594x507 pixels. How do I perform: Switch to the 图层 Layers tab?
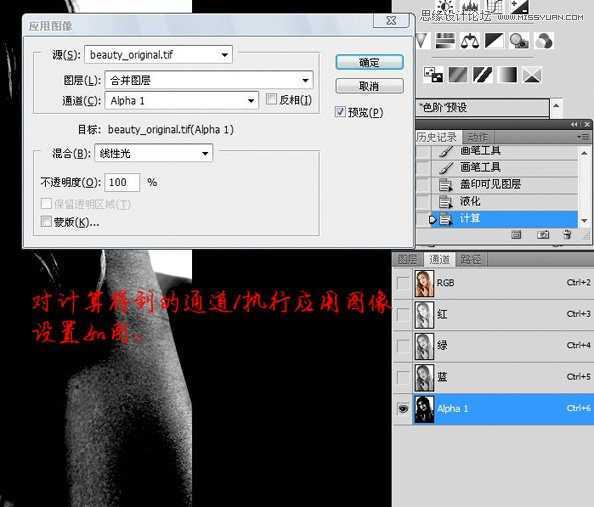[x=408, y=259]
